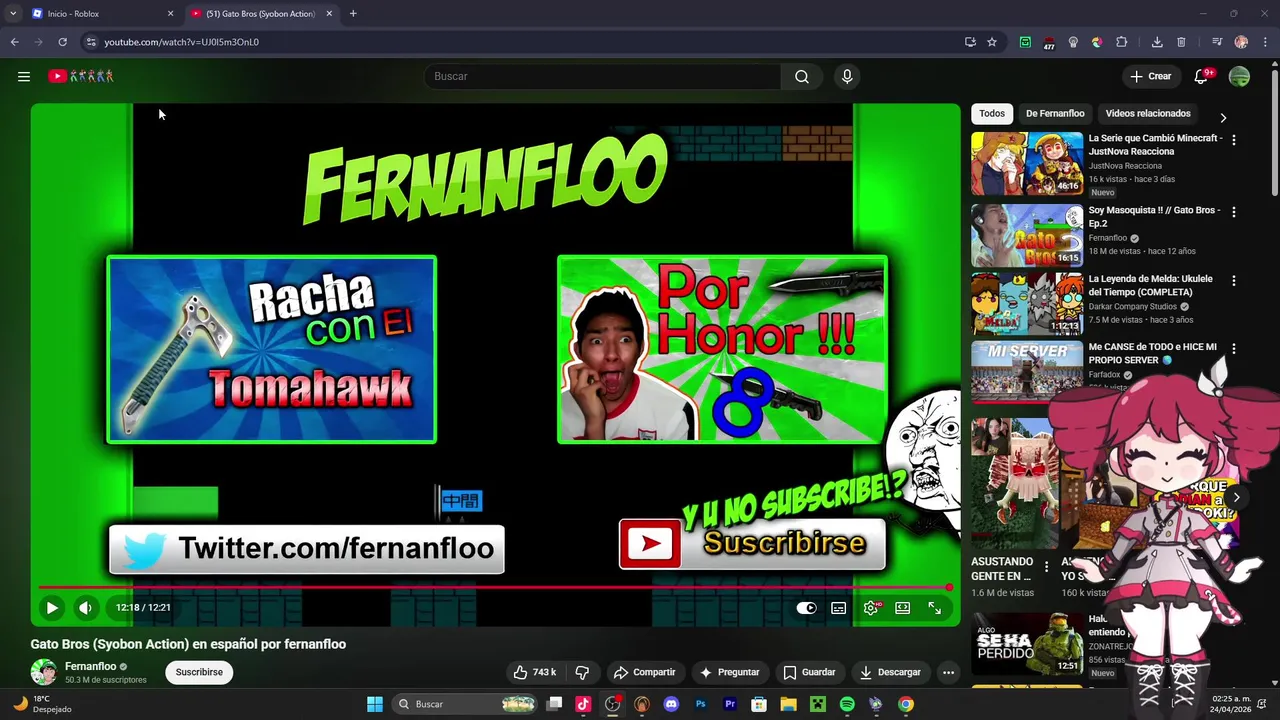Select the De Fernanfloo filter chip
The height and width of the screenshot is (720, 1280).
coord(1055,113)
